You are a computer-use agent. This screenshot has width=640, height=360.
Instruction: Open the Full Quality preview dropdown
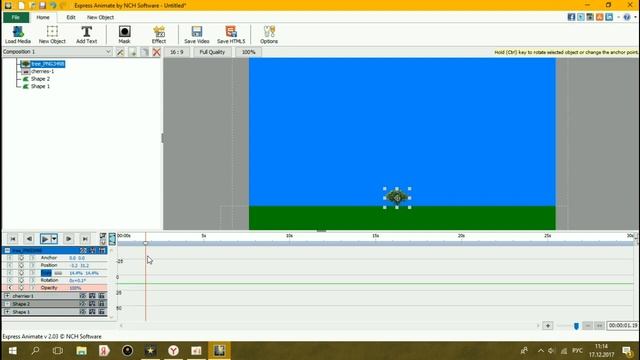(x=212, y=52)
